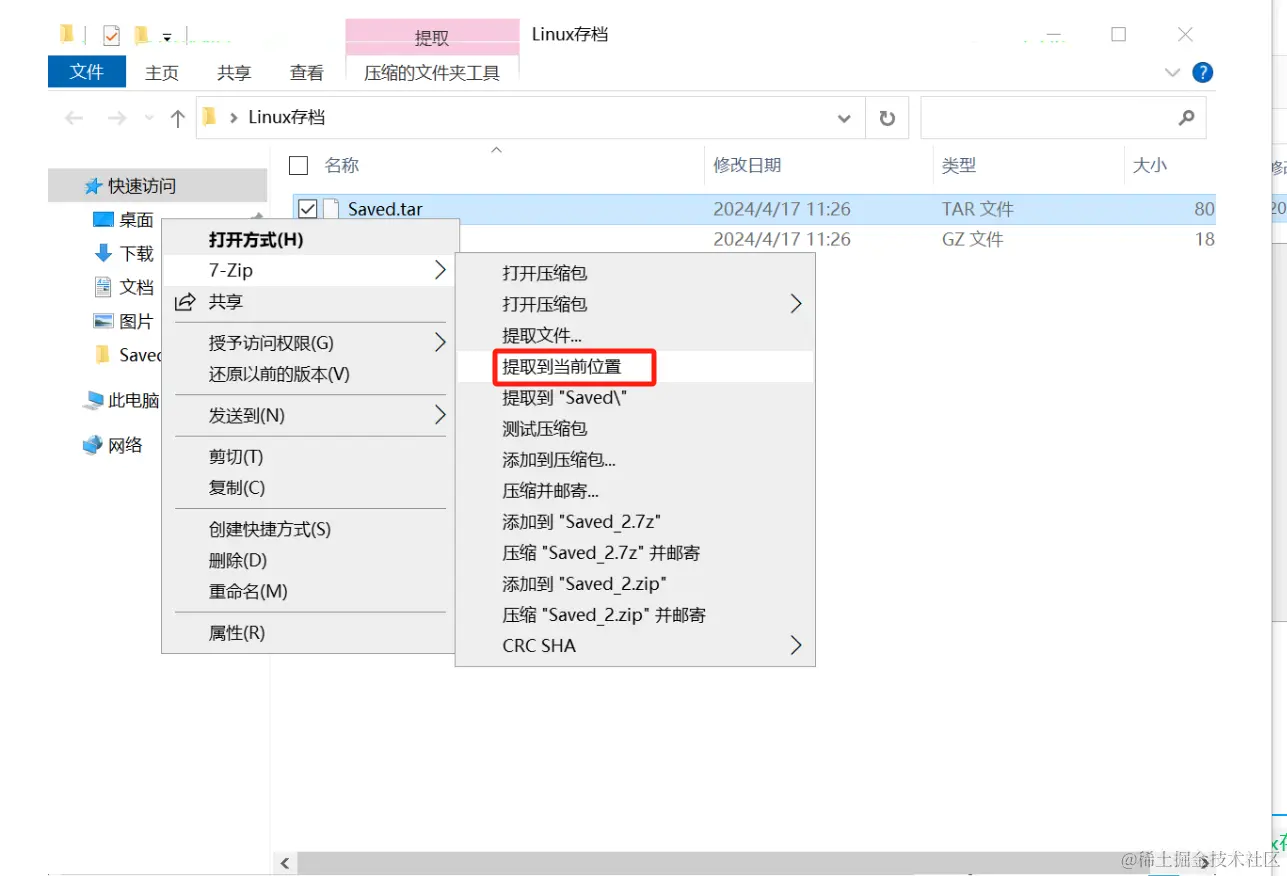Open 下载 in the sidebar

(123, 253)
